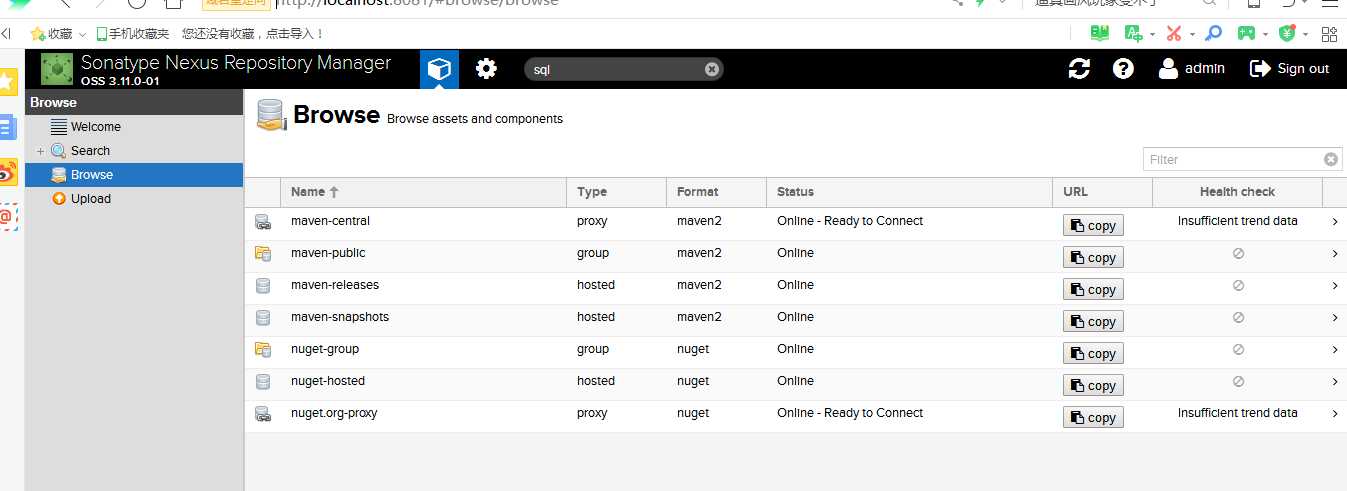The height and width of the screenshot is (491, 1347).
Task: Open the maven-snapshots repository
Action: pyautogui.click(x=340, y=317)
